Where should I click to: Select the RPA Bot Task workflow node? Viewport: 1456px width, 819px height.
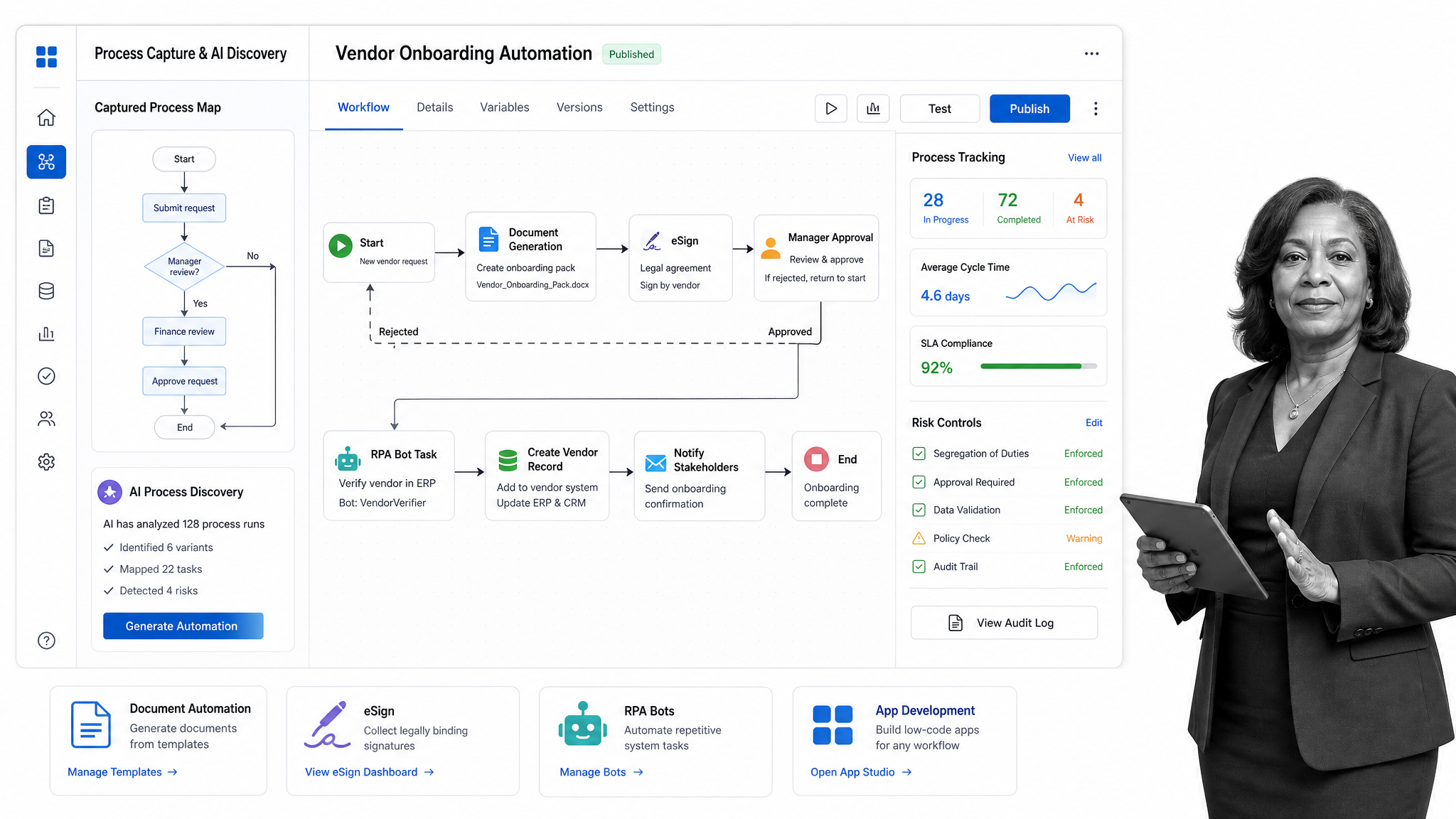[389, 476]
